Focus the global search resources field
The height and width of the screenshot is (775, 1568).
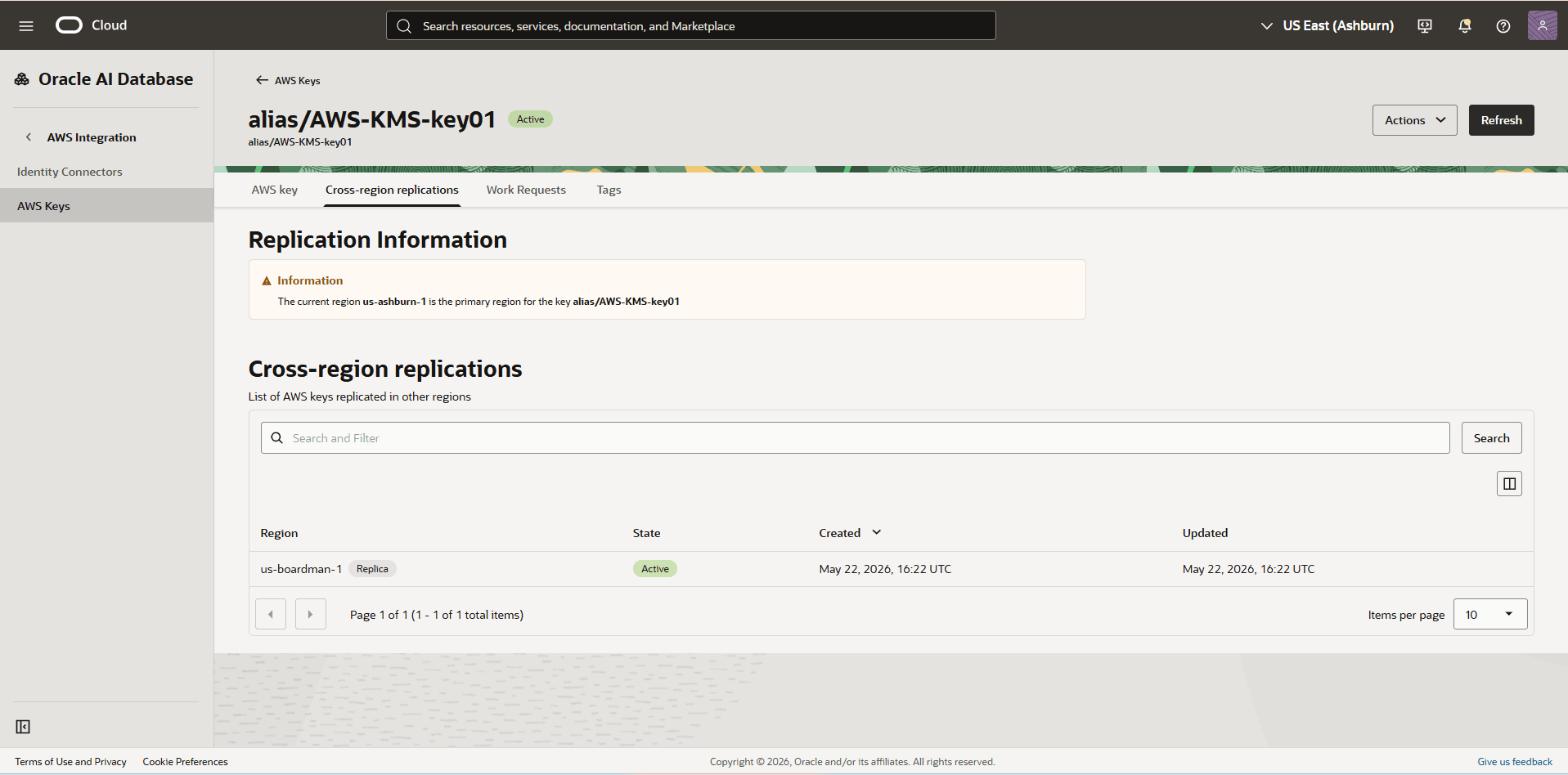pos(691,25)
